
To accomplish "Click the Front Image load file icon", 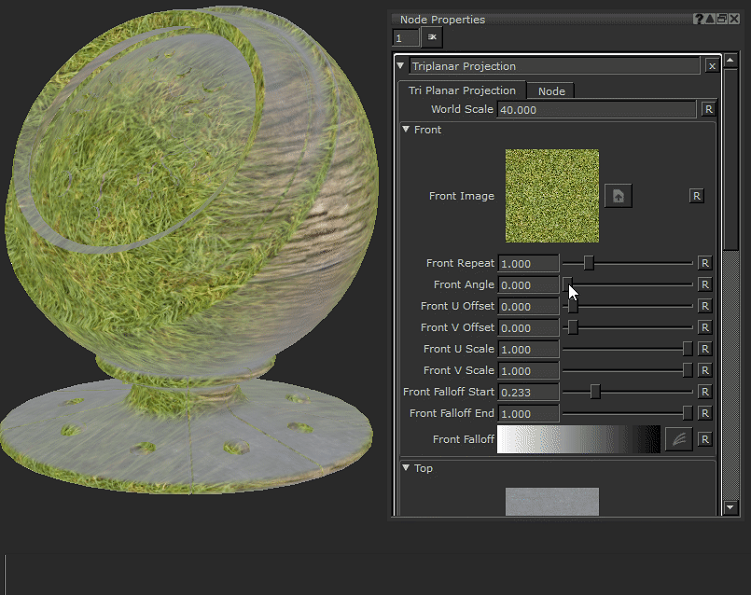I will tap(618, 196).
